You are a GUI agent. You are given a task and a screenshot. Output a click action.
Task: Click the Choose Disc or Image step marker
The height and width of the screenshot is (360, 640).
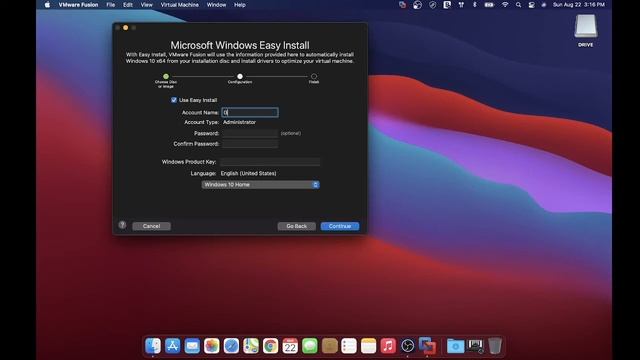(166, 76)
